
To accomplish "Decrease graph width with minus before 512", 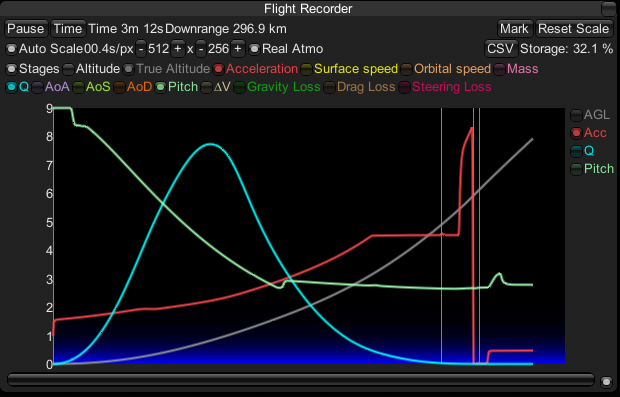I will [x=141, y=49].
